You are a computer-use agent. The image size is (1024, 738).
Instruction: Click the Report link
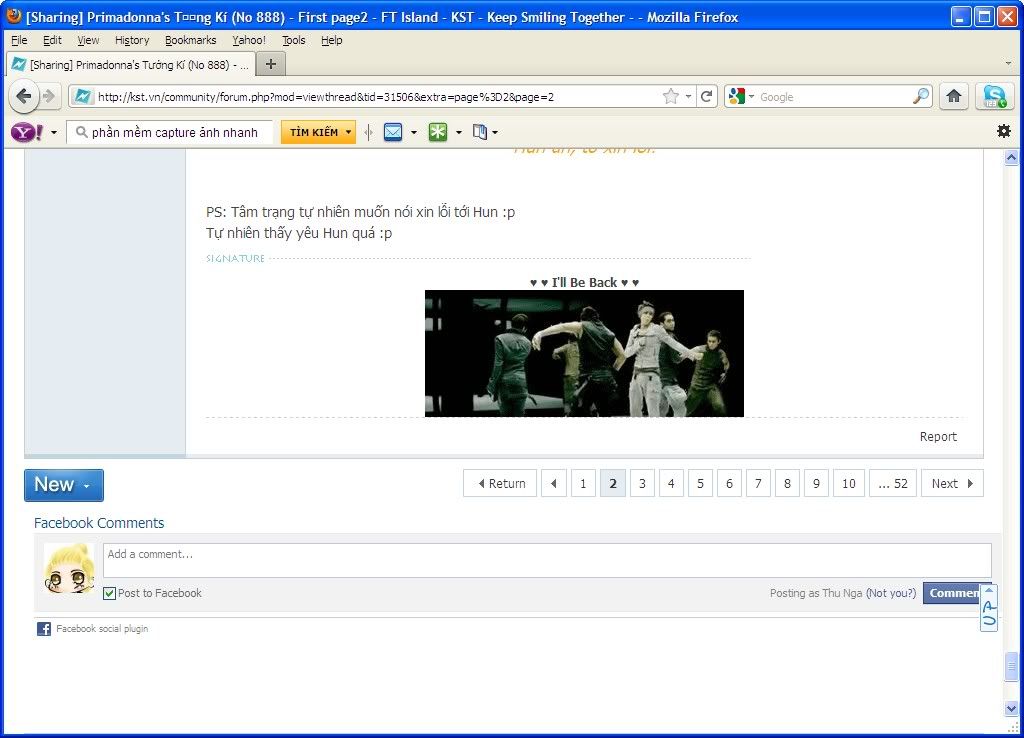[x=938, y=436]
